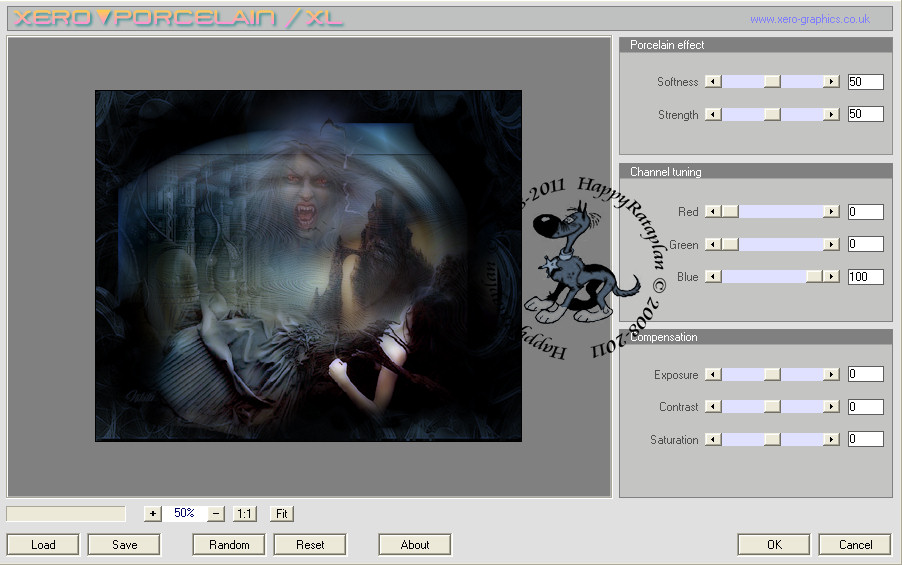Focus the Exposure value field
This screenshot has width=902, height=565.
[x=866, y=374]
